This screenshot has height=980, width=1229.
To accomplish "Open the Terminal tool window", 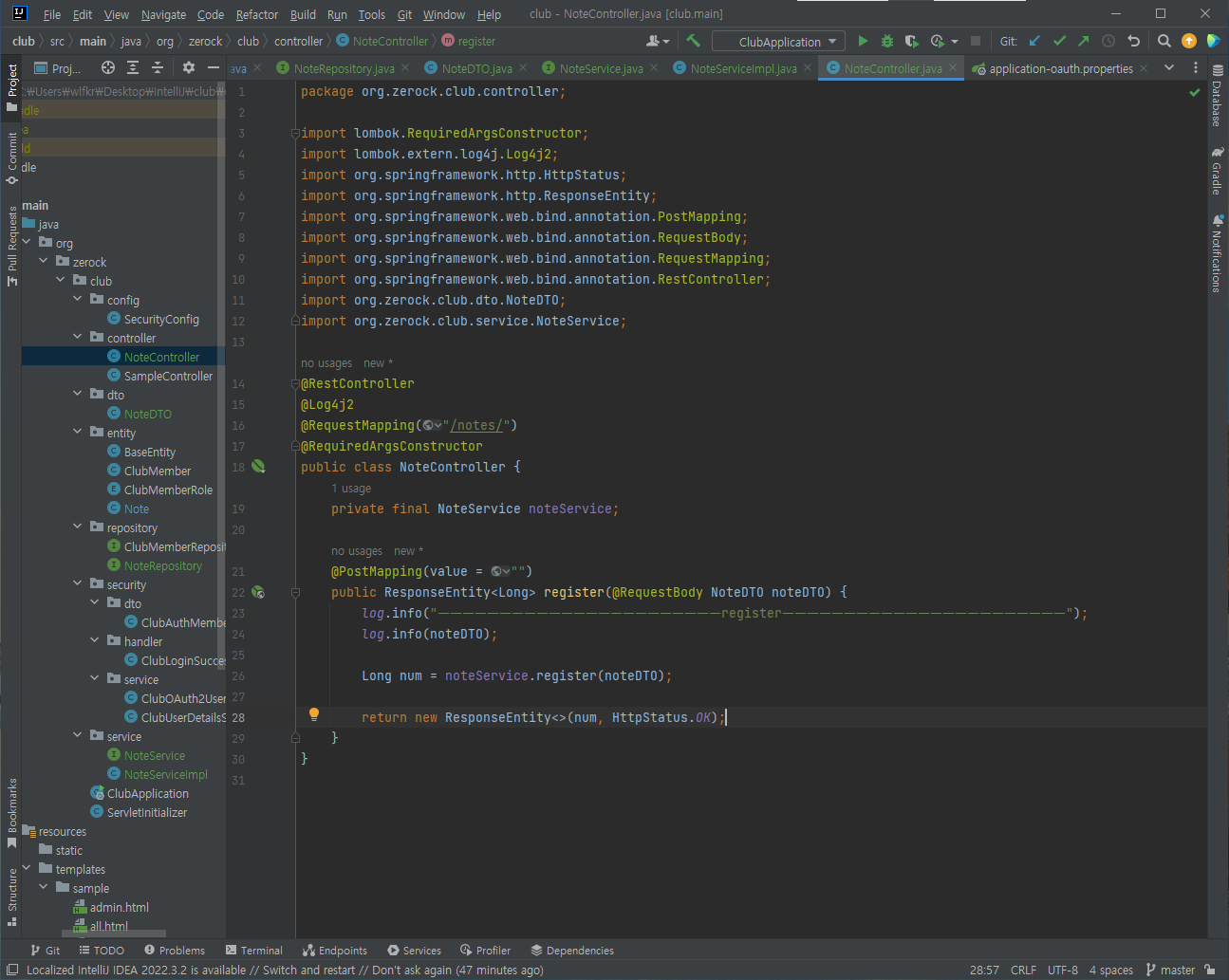I will (254, 950).
